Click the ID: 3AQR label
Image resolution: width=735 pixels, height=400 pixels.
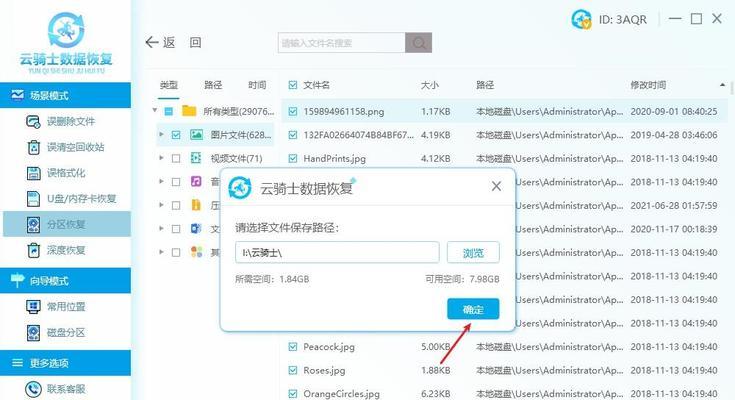coord(622,20)
